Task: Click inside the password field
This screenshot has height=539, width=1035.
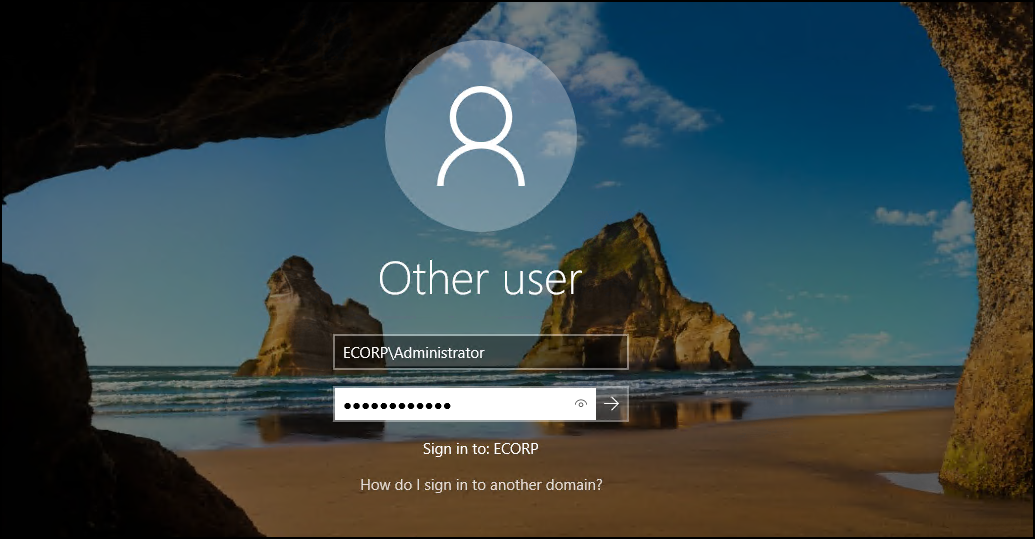Action: (465, 404)
